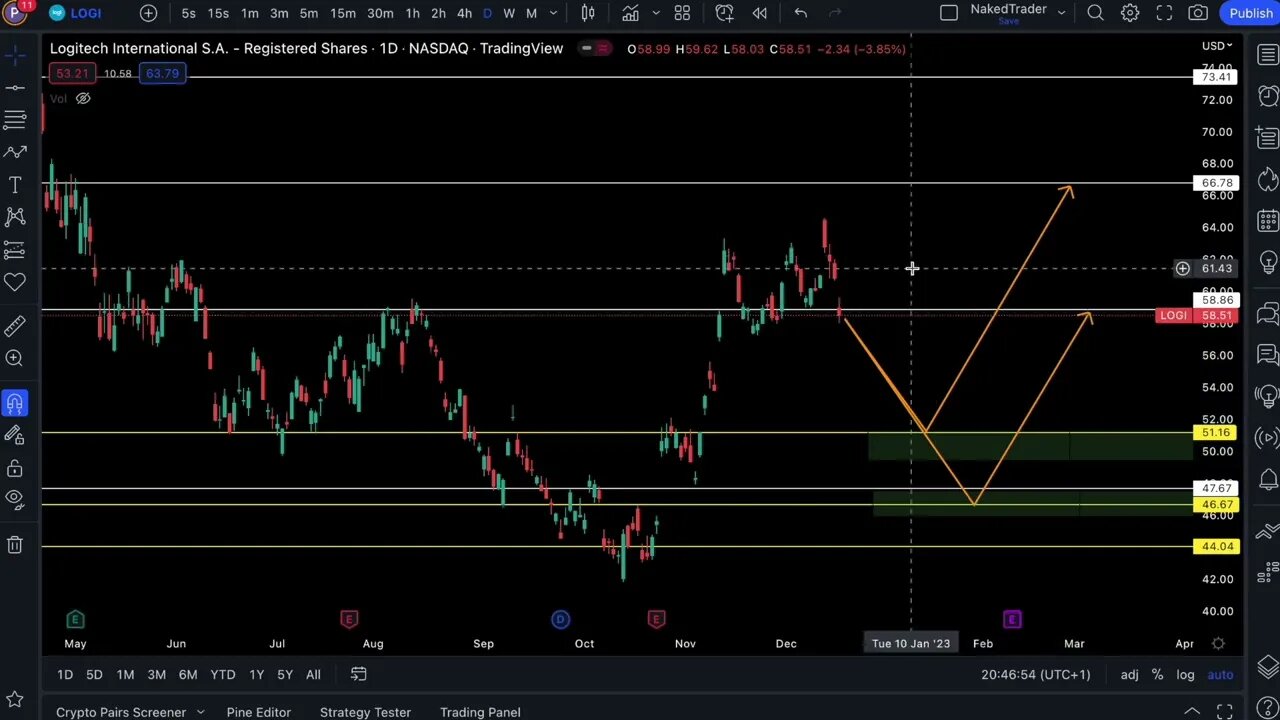Viewport: 1280px width, 720px height.
Task: Toggle percent scale mode
Action: (x=1157, y=675)
